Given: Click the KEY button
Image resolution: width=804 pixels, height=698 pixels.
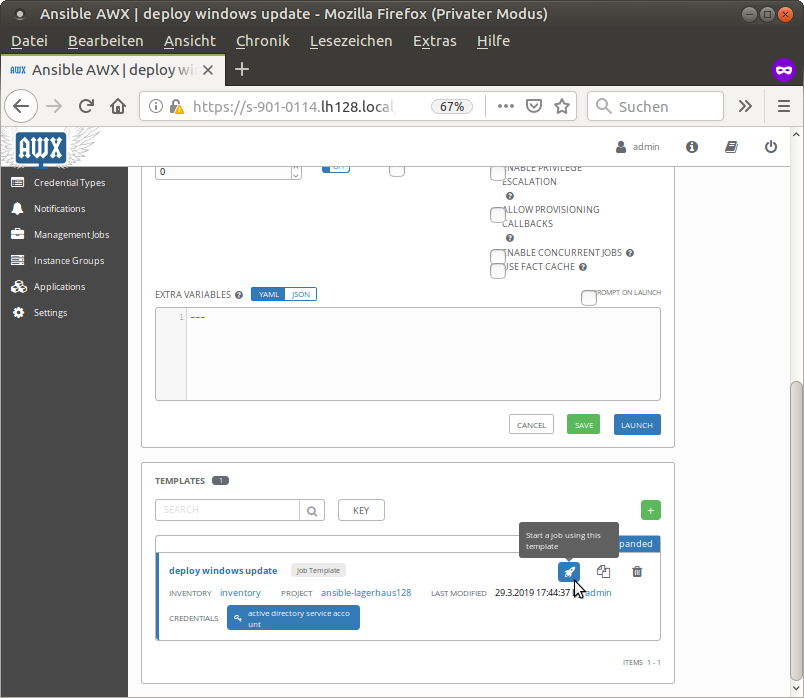Looking at the screenshot, I should pyautogui.click(x=361, y=510).
